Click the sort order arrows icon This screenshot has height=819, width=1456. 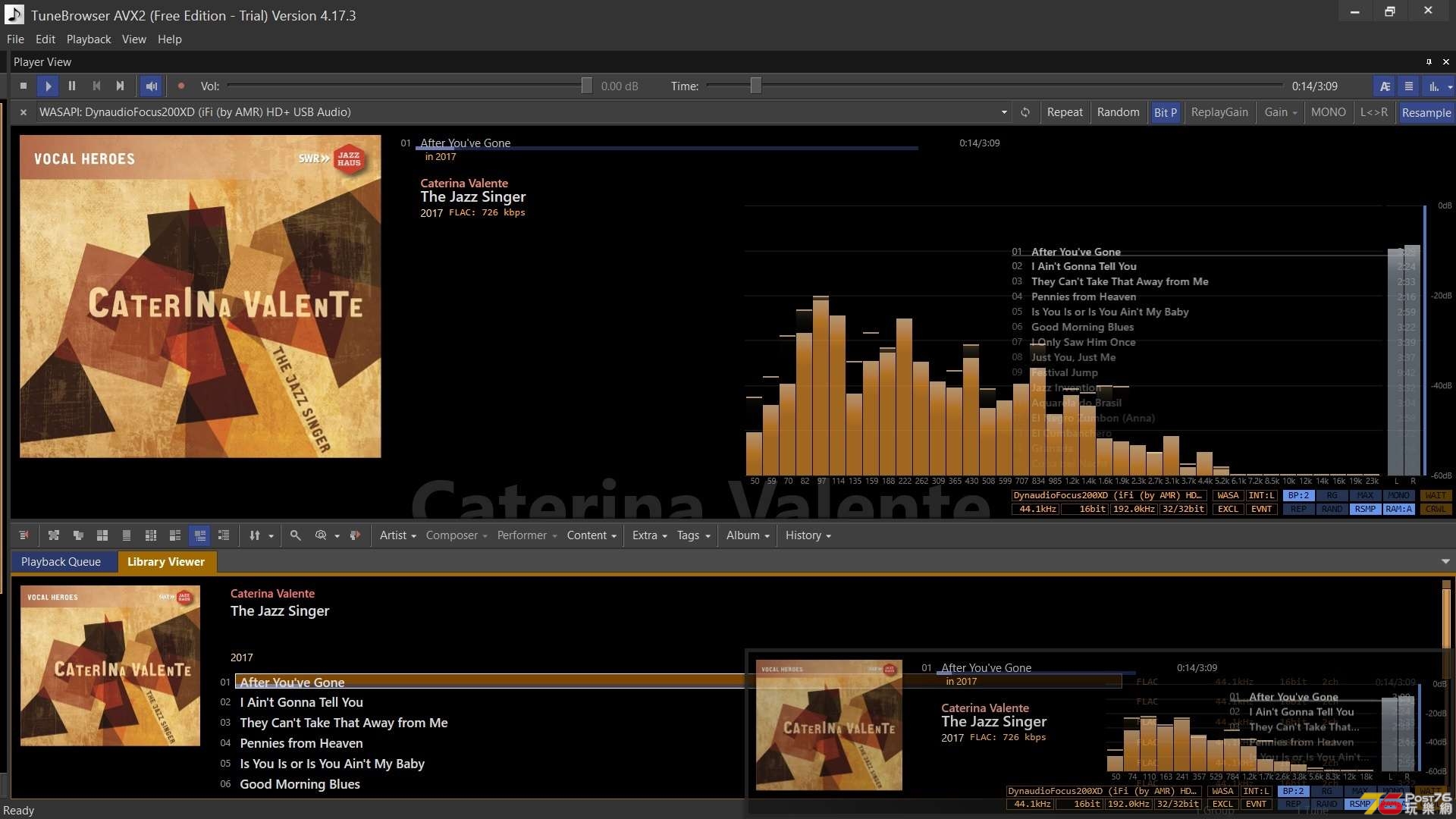pos(255,535)
